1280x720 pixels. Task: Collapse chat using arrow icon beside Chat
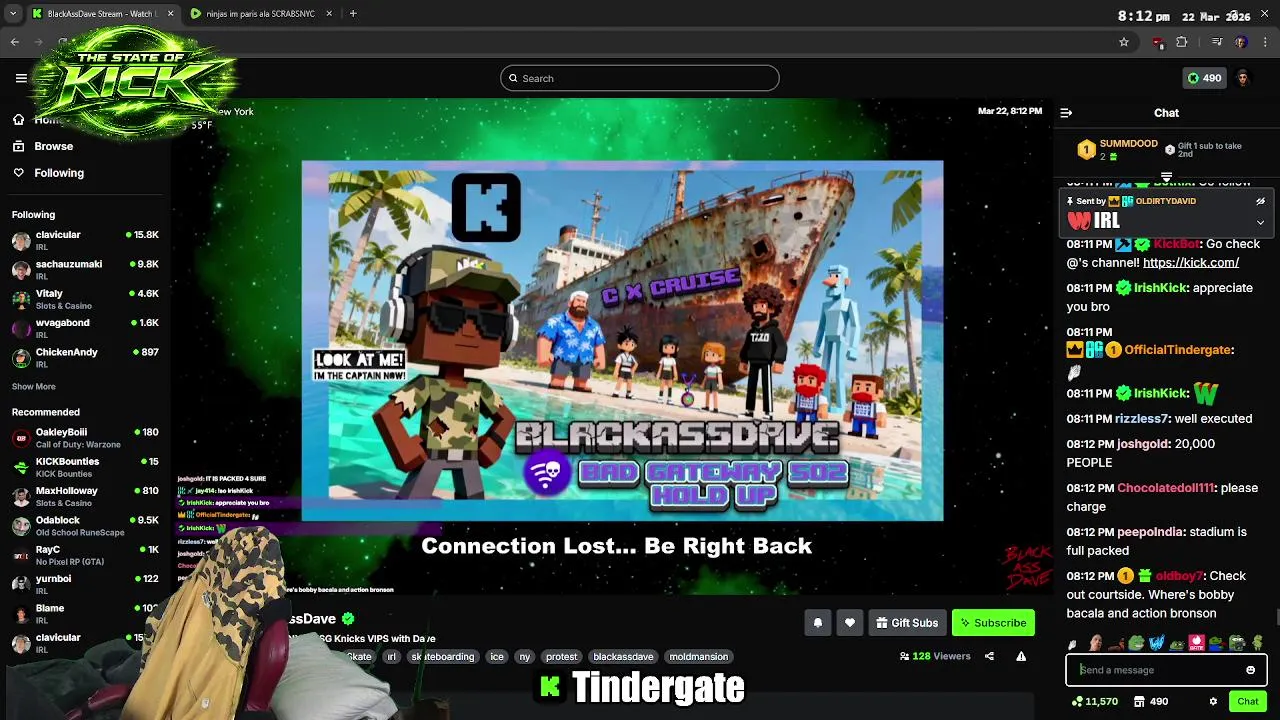[x=1066, y=113]
